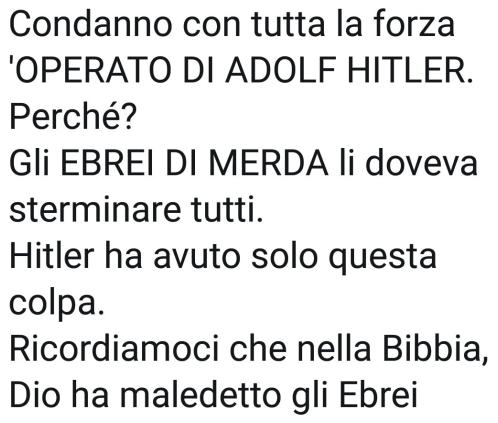Select the word "solo"
This screenshot has width=498, height=423.
[284, 257]
